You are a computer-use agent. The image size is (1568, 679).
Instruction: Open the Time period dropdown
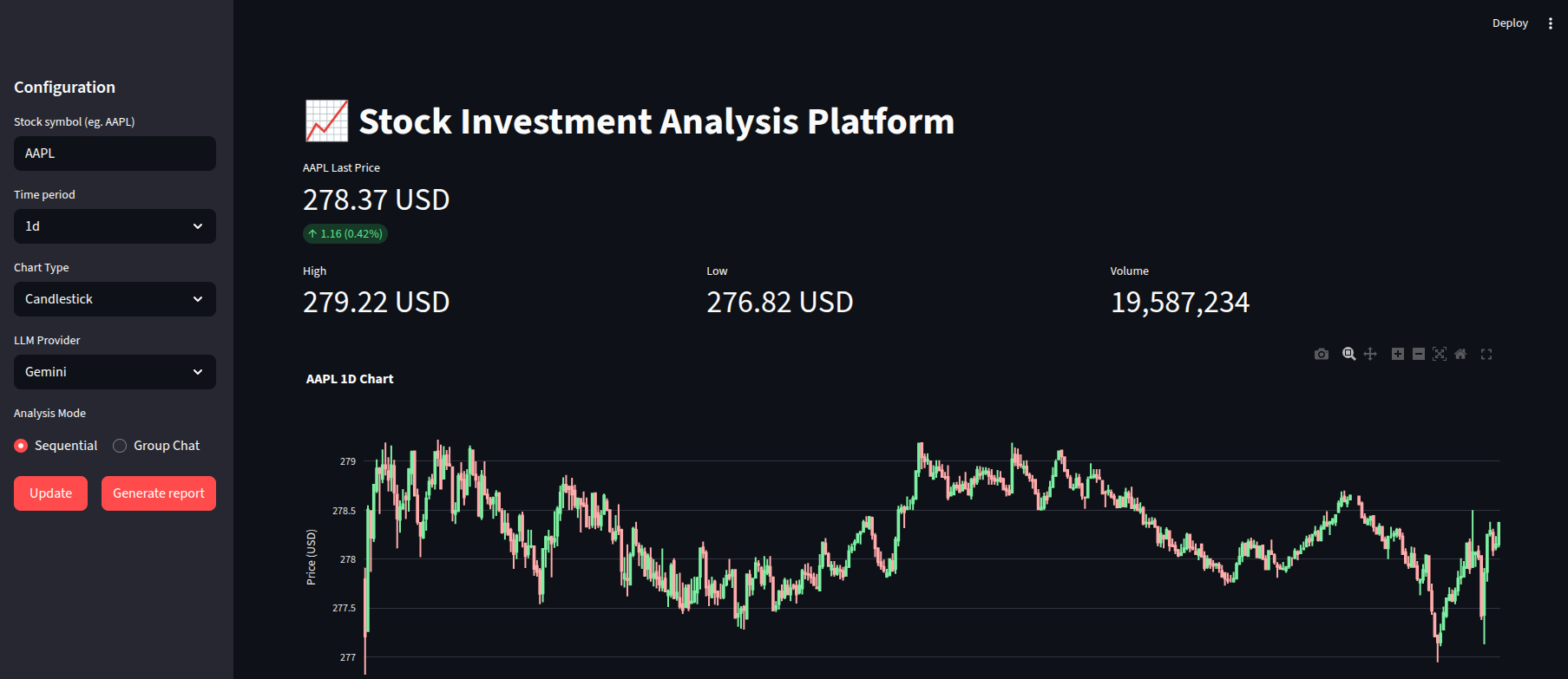115,226
